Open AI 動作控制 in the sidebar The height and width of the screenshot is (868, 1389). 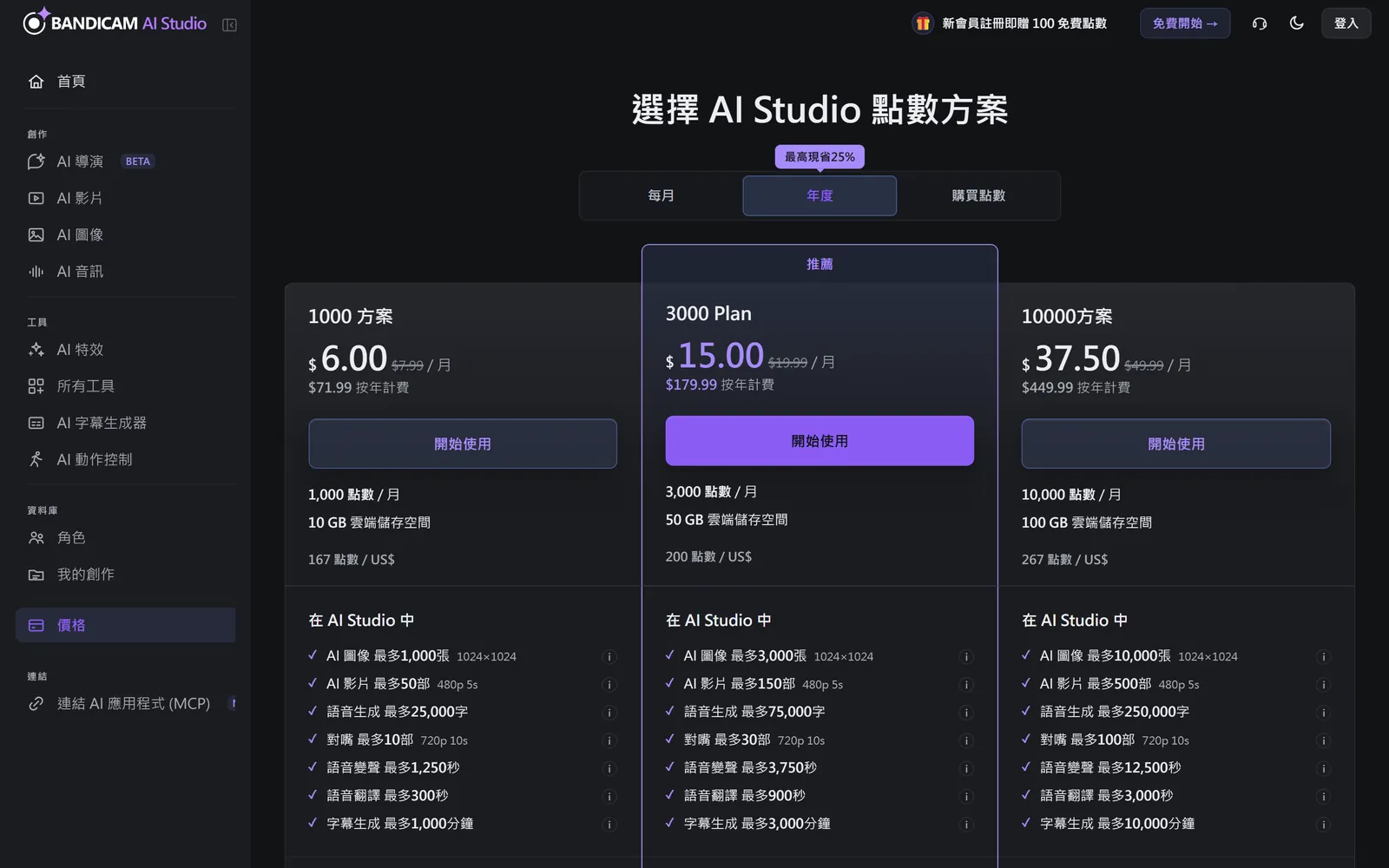126,459
